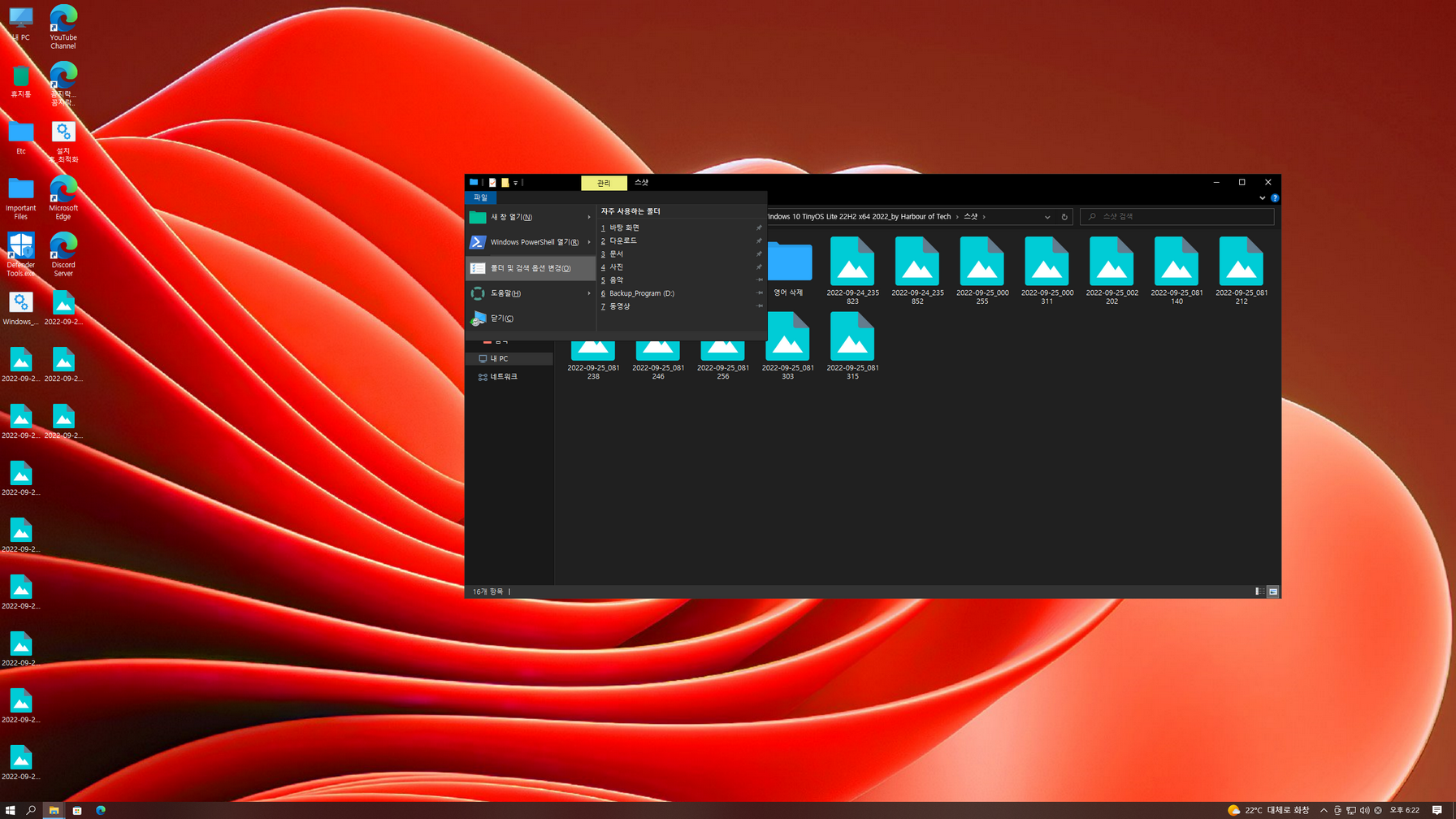This screenshot has width=1456, height=819.
Task: Open the 도움말 help menu entry
Action: coord(531,293)
